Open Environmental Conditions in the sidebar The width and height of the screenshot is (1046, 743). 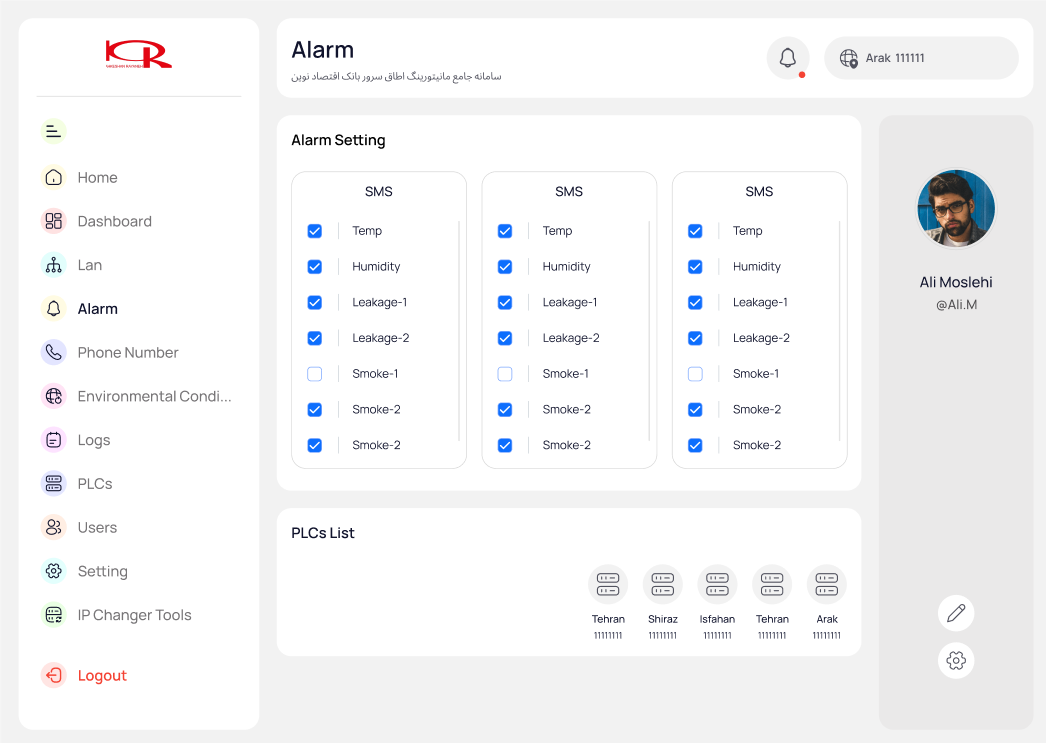153,396
